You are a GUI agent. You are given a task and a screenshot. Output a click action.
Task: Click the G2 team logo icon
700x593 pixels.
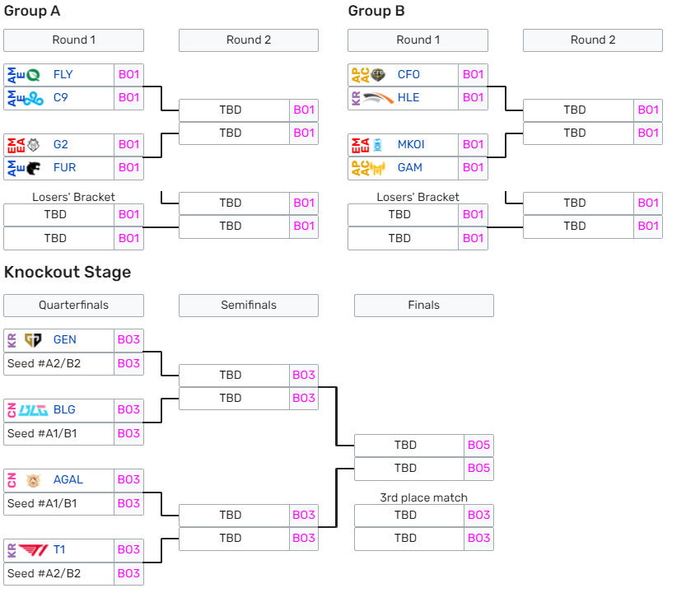[33, 144]
